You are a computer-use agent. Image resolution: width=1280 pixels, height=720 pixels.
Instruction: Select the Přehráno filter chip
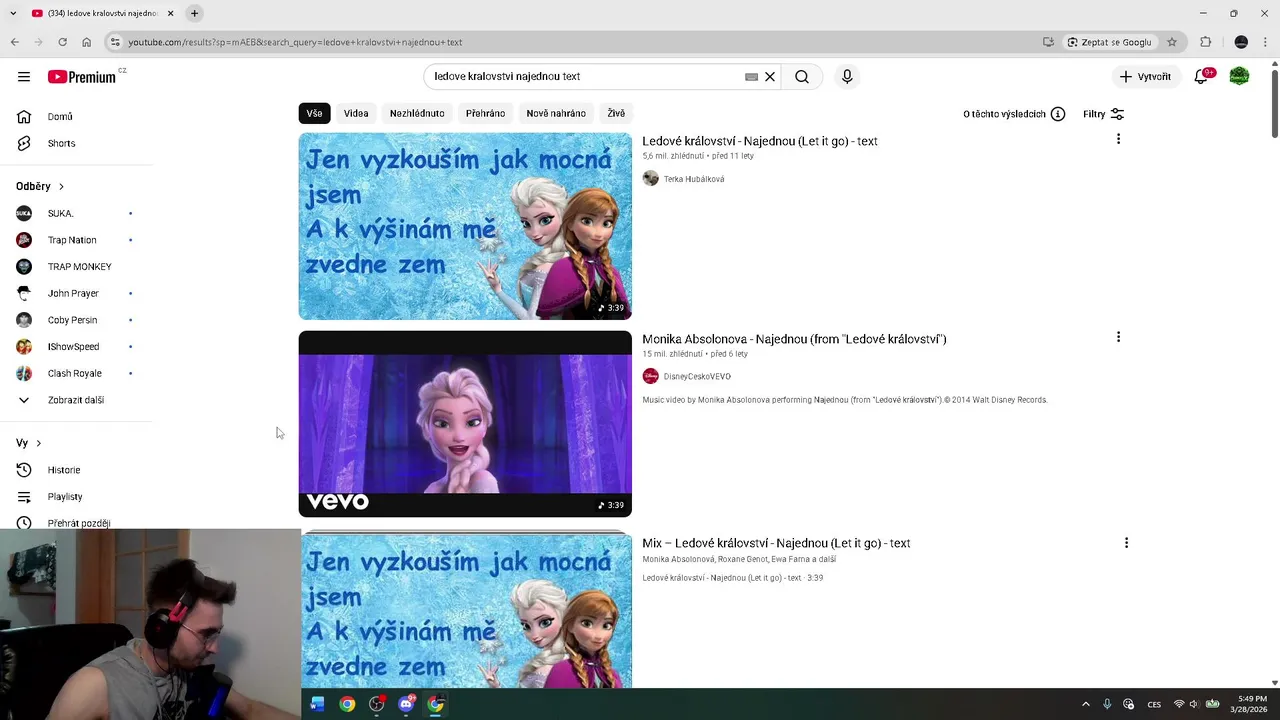coord(485,114)
